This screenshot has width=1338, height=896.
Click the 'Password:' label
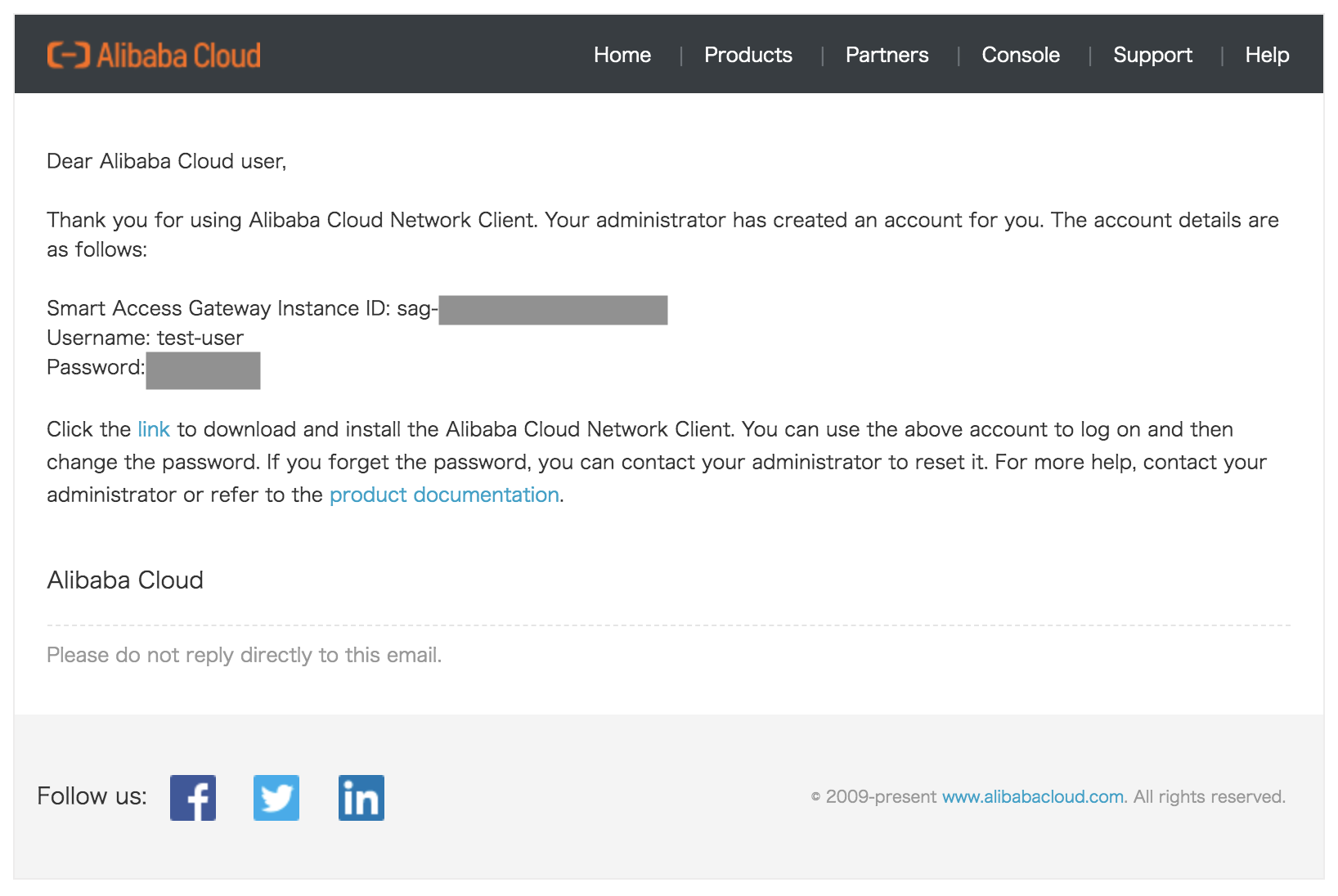click(x=96, y=367)
